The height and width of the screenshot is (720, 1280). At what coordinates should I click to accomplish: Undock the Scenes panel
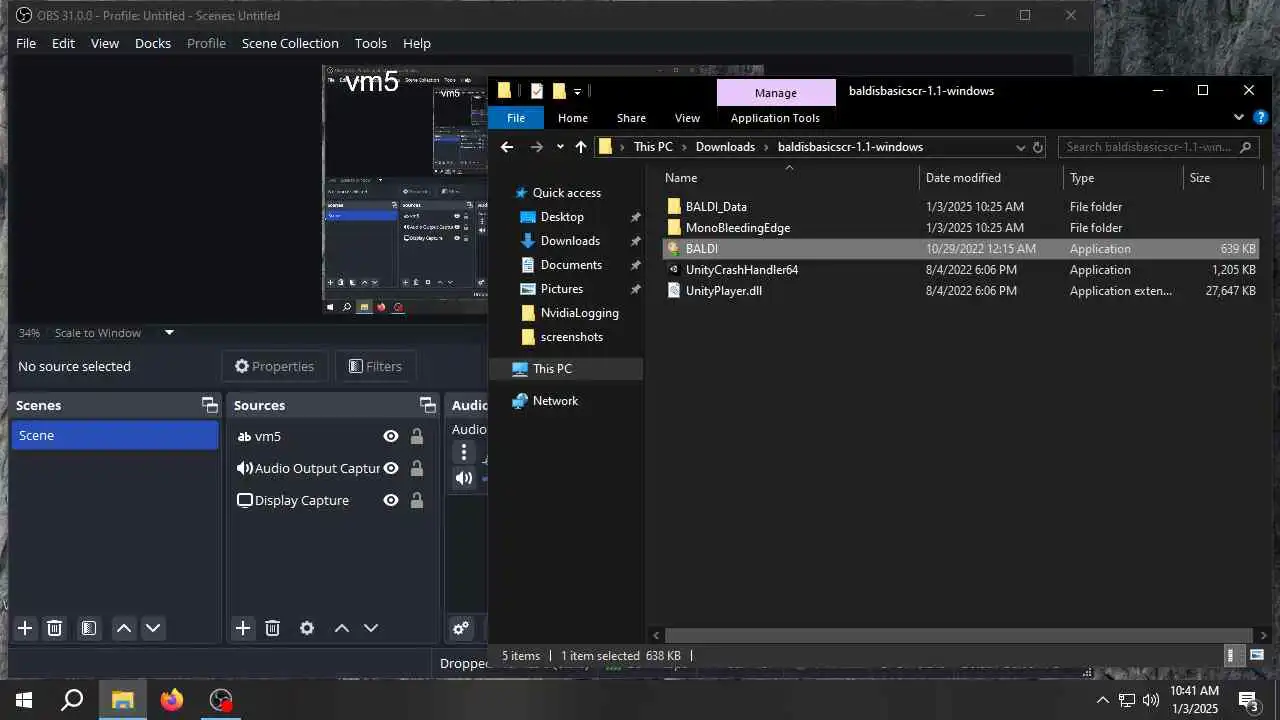pos(209,405)
